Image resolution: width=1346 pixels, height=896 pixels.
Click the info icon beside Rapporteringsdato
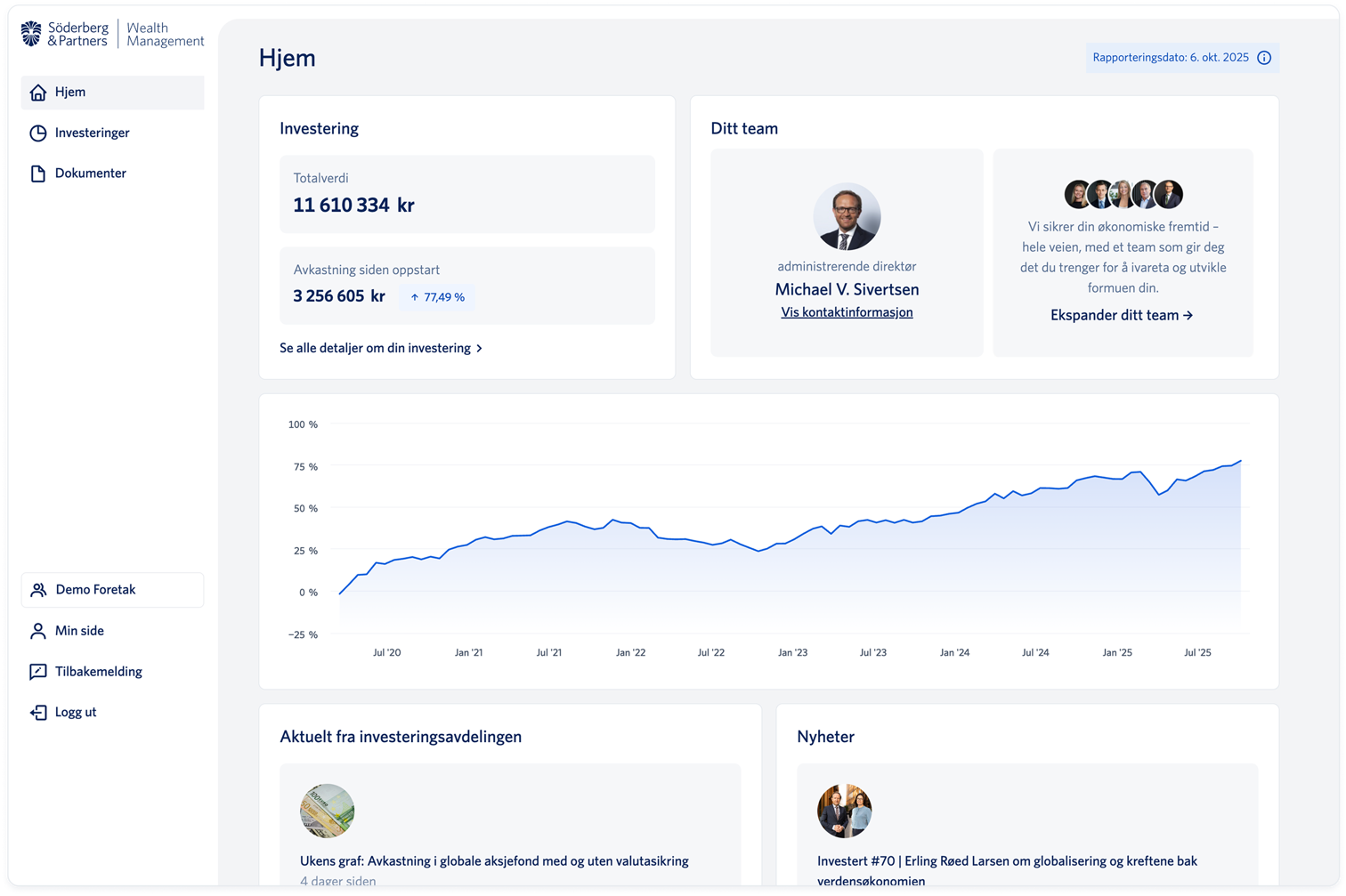click(x=1263, y=58)
